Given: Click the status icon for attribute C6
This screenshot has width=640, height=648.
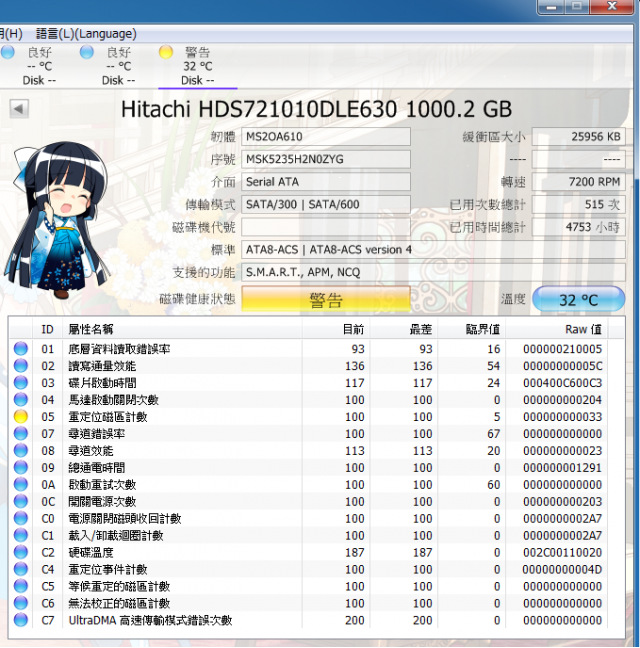Looking at the screenshot, I should coord(21,603).
